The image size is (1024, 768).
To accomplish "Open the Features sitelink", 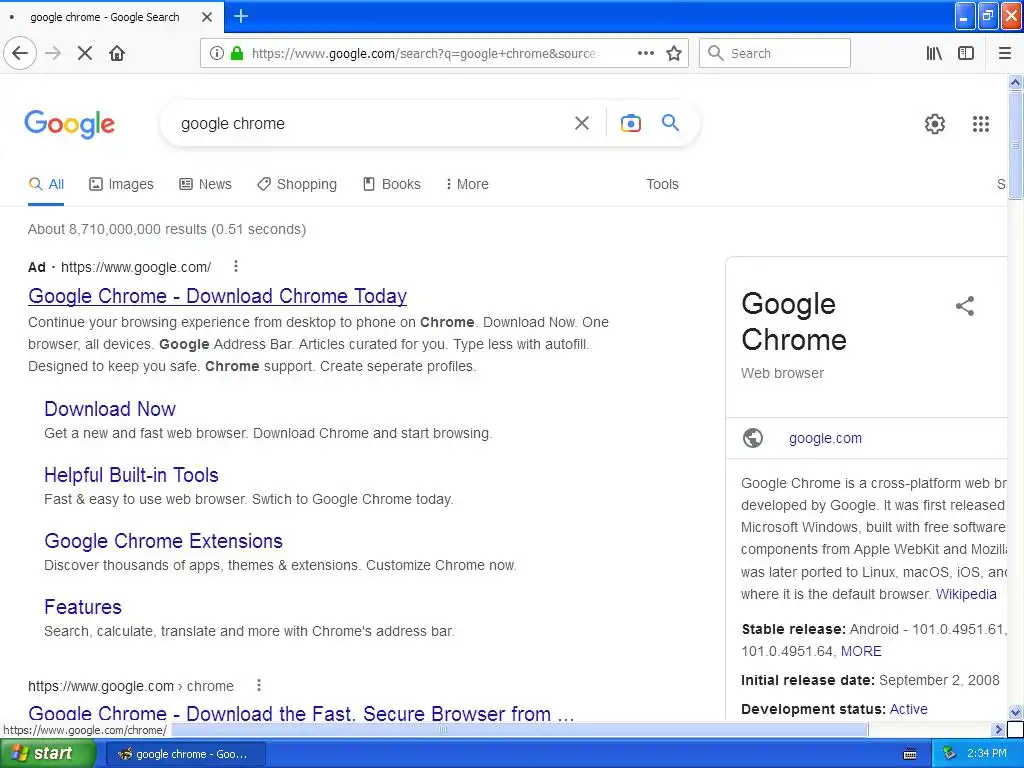I will coord(83,607).
